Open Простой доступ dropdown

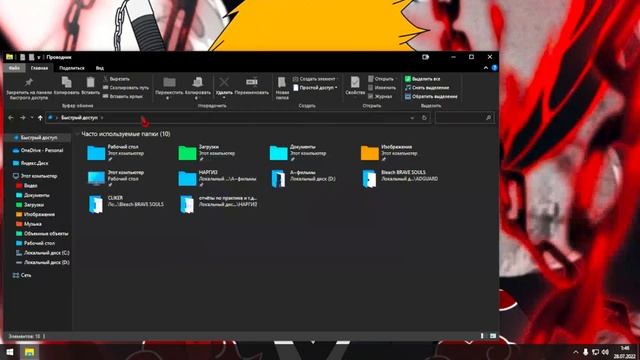[315, 88]
